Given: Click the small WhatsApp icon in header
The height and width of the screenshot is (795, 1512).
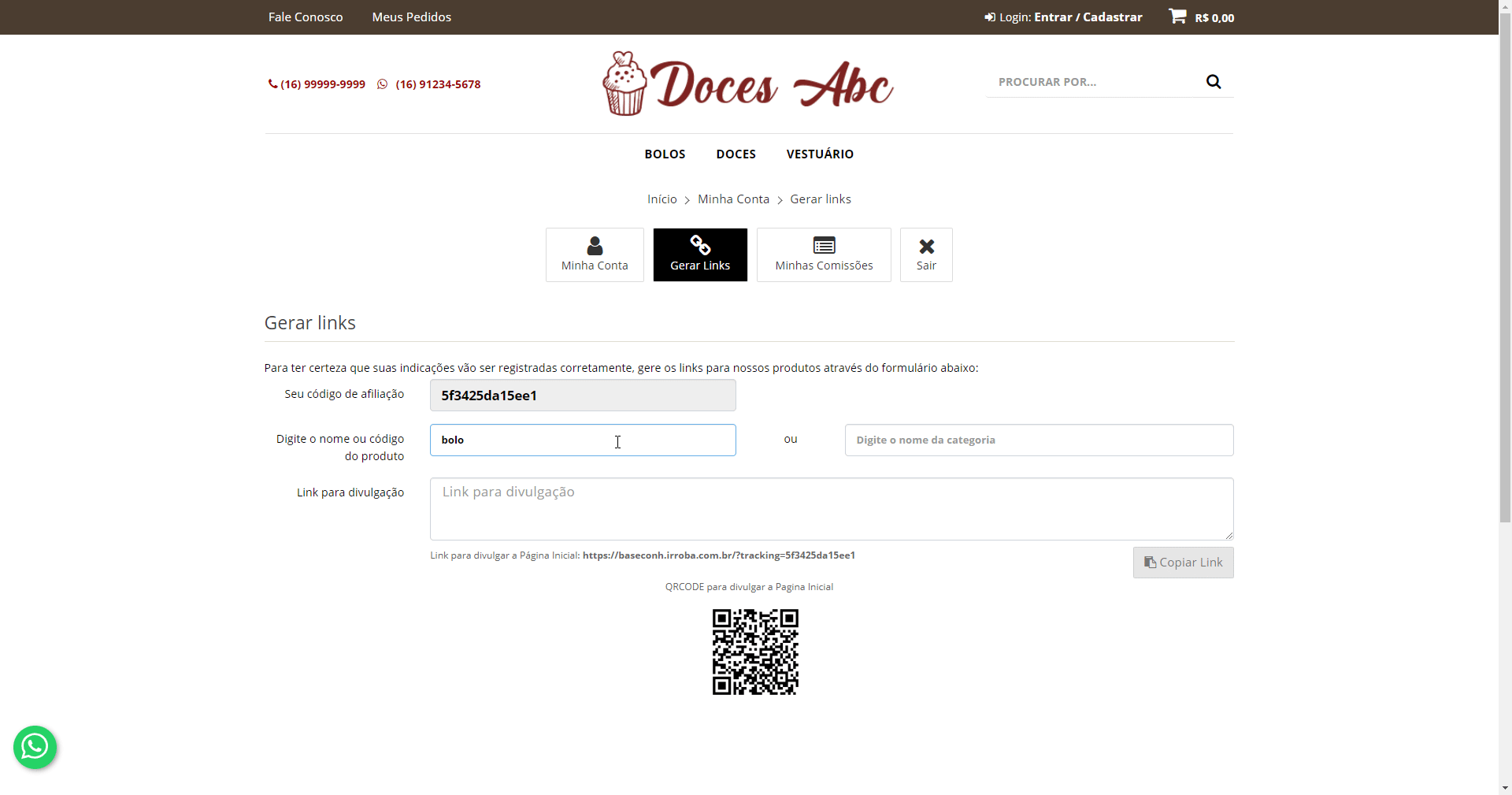Looking at the screenshot, I should [x=382, y=84].
